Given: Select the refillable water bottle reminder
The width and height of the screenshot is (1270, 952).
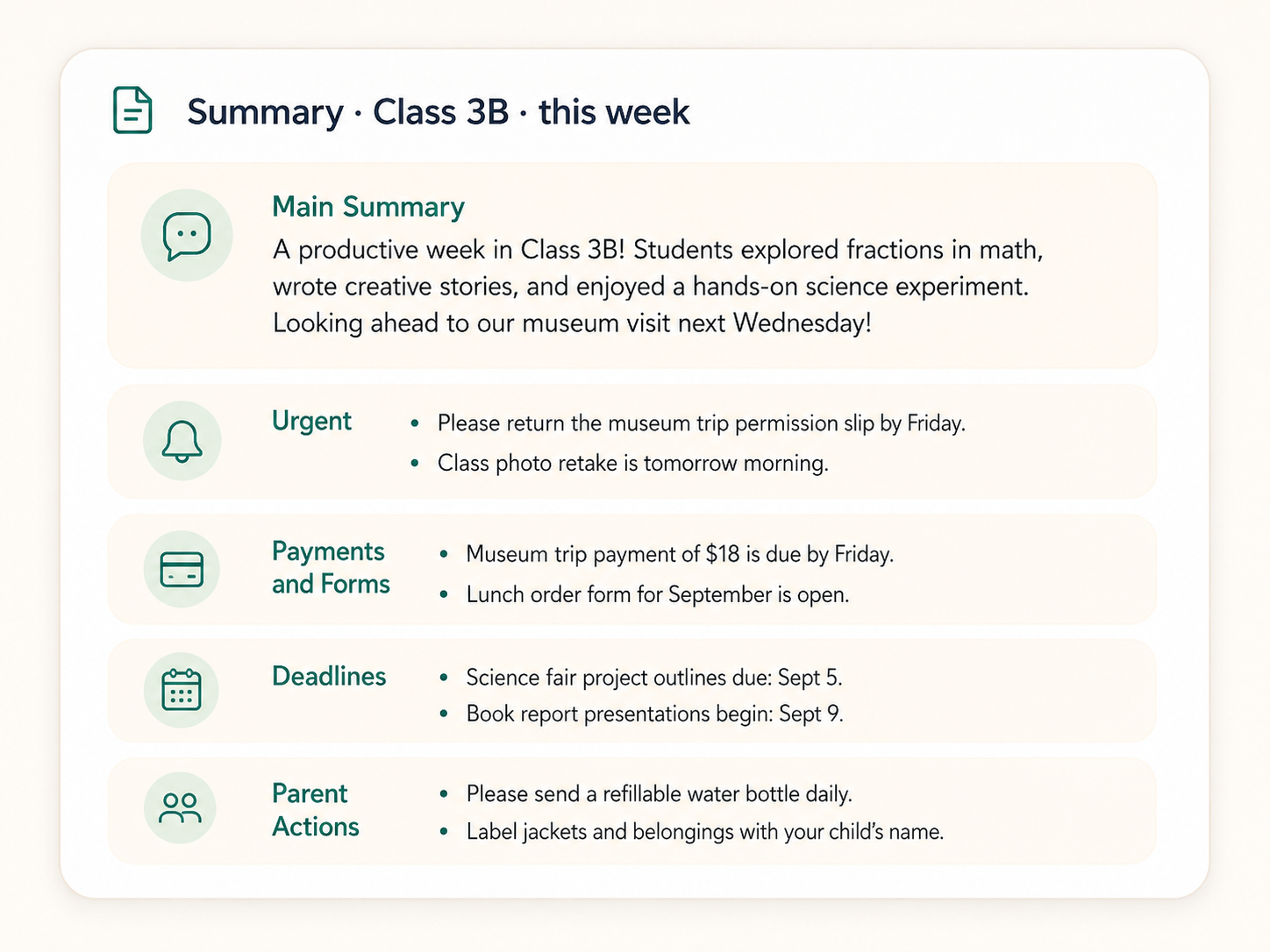Looking at the screenshot, I should pos(660,794).
